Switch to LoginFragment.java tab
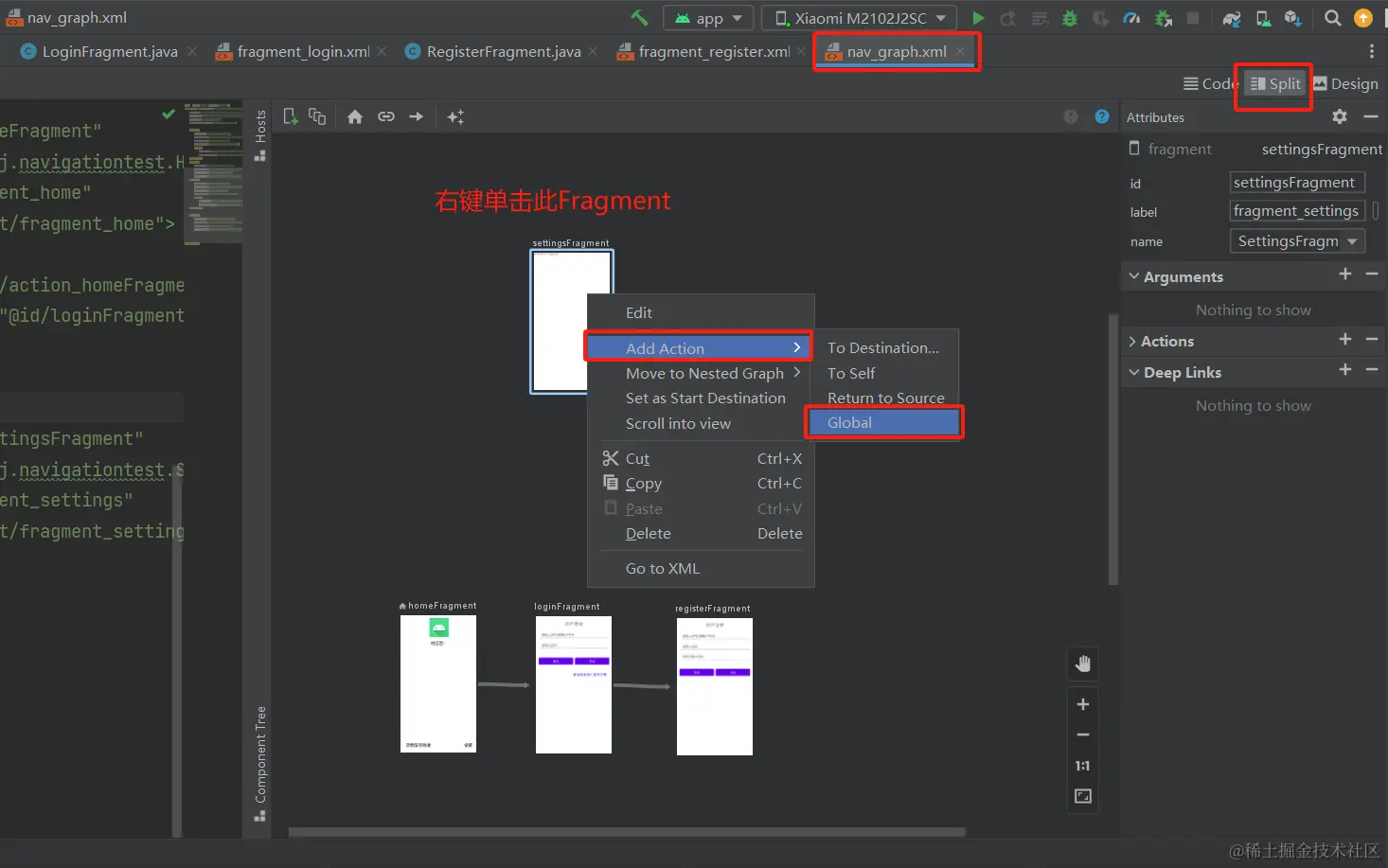Screen dimensions: 1388x868 click(110, 51)
